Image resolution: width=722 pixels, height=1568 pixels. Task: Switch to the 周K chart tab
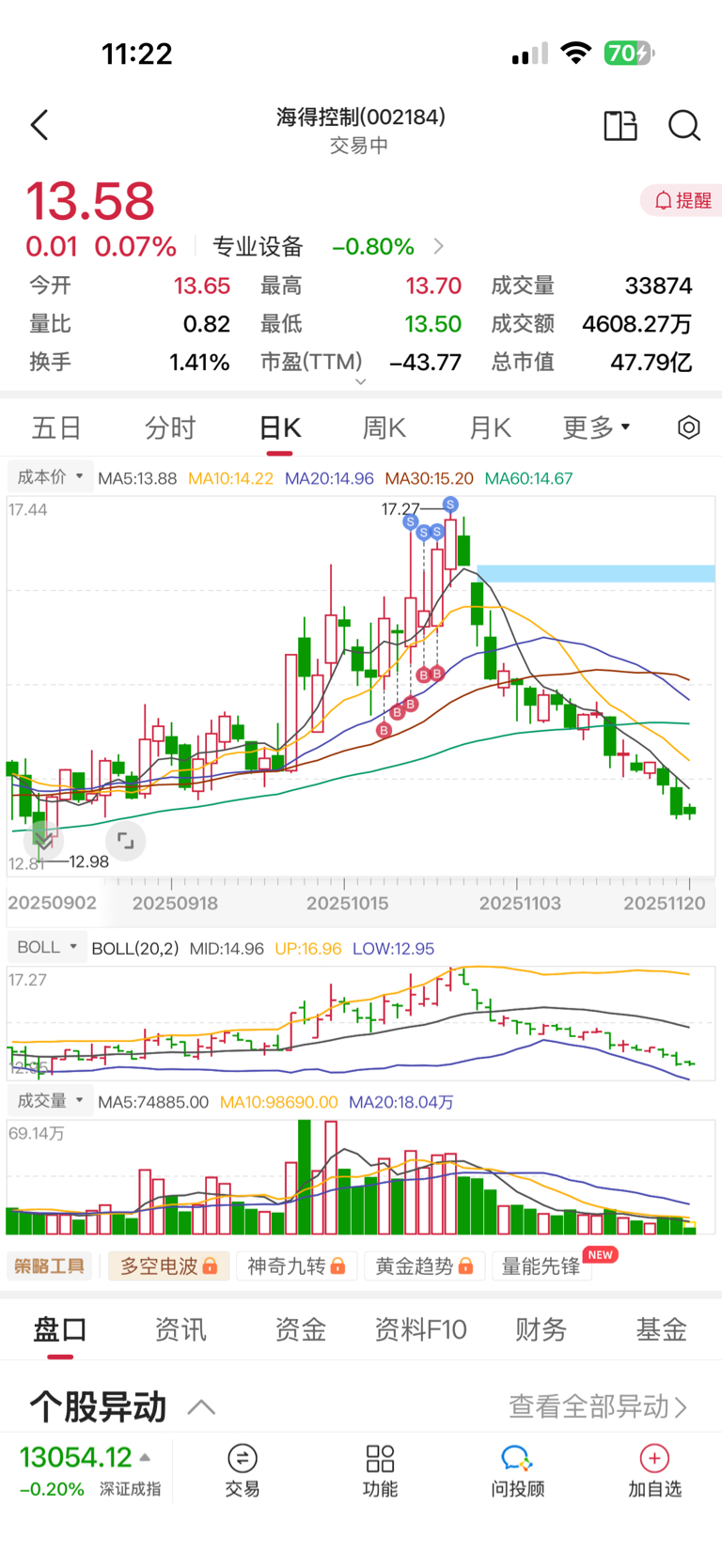(384, 427)
